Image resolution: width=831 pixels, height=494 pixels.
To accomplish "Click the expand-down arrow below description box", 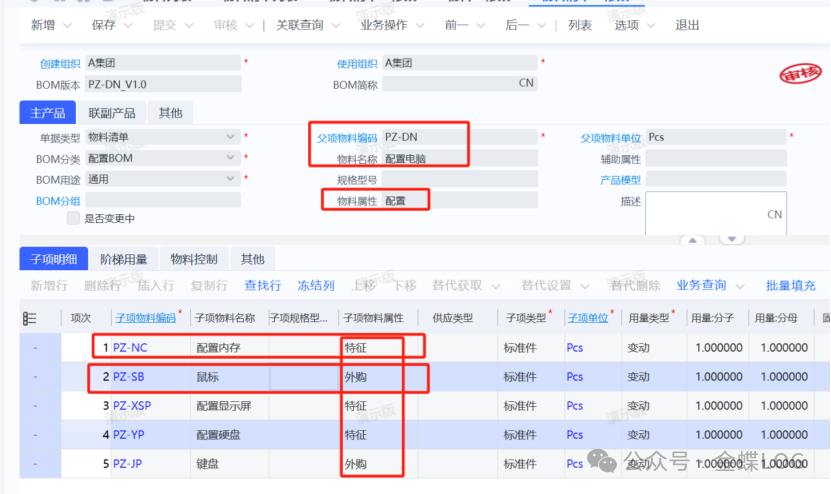I will pyautogui.click(x=733, y=240).
